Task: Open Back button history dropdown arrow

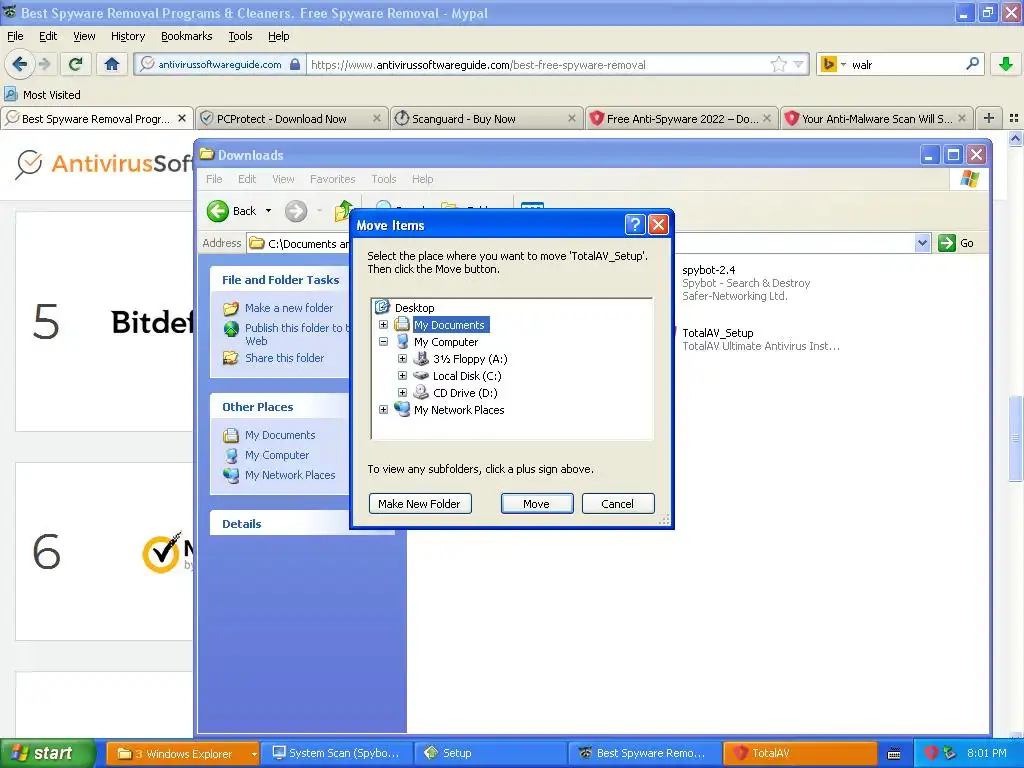Action: tap(268, 211)
